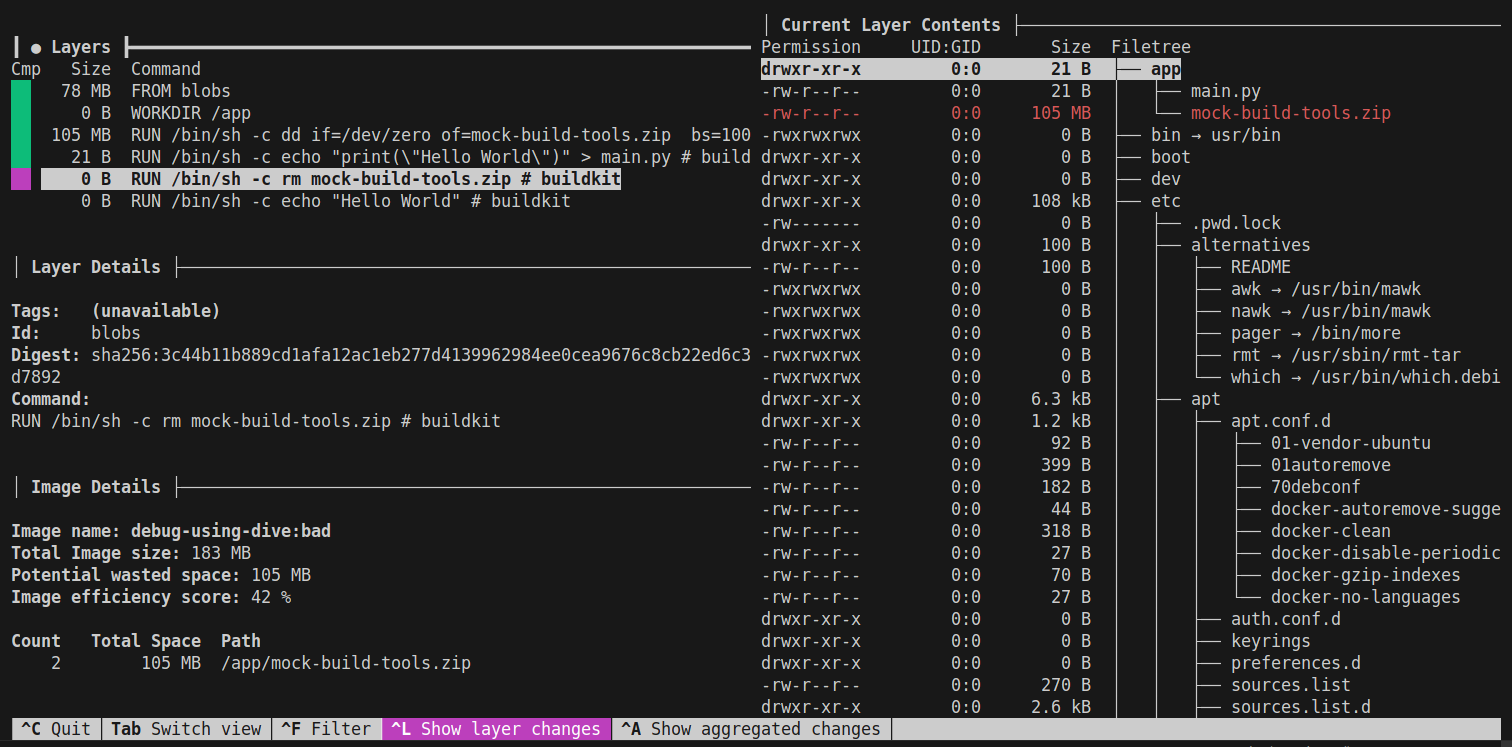Collapse the alternatives folder
The width and height of the screenshot is (1512, 747).
[x=1250, y=245]
